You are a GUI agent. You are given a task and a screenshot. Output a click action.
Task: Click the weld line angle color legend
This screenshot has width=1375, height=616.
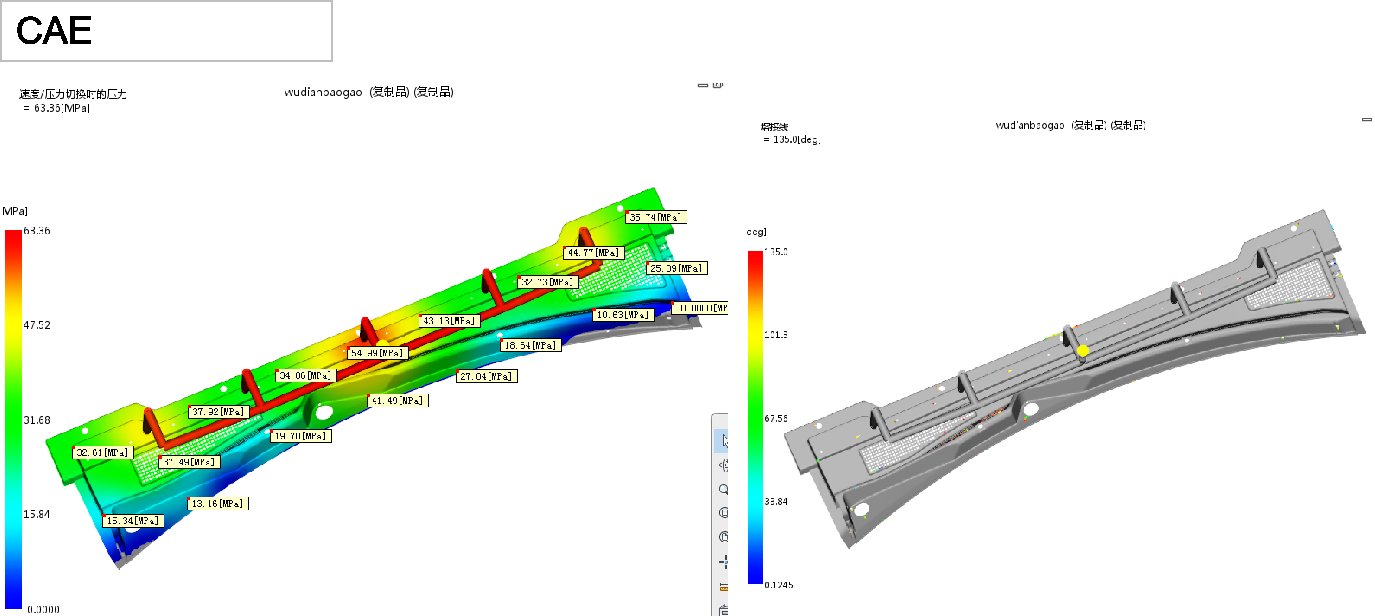click(x=756, y=417)
